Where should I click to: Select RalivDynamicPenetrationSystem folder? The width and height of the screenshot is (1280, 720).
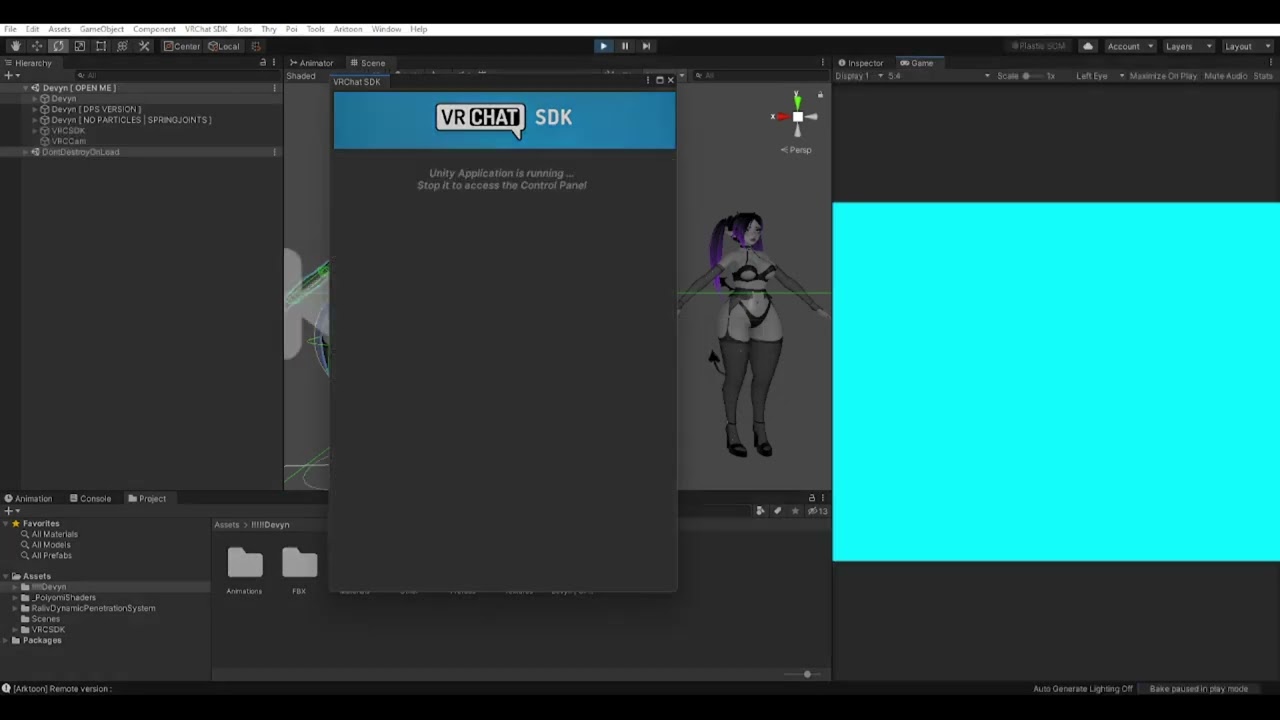tap(93, 608)
